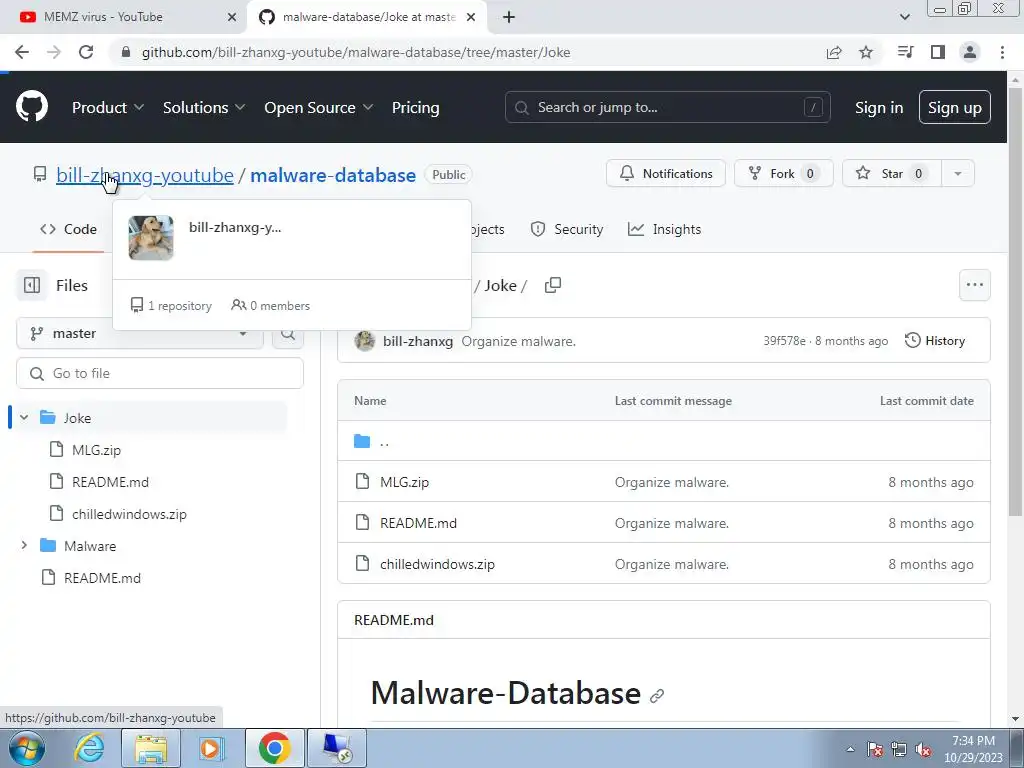Bookmark this page with star icon
The width and height of the screenshot is (1024, 768).
click(x=866, y=52)
